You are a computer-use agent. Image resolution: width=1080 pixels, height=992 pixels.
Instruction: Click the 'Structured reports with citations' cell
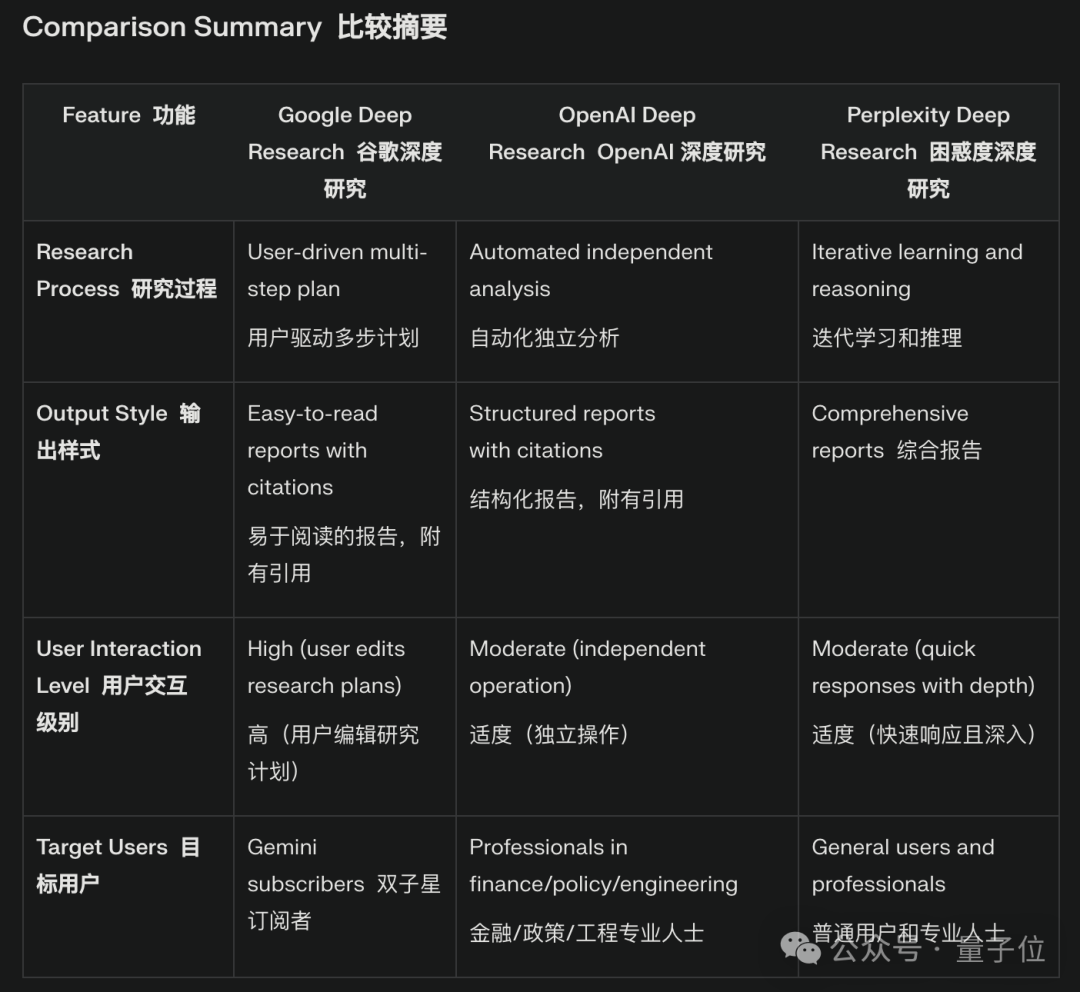tap(576, 455)
